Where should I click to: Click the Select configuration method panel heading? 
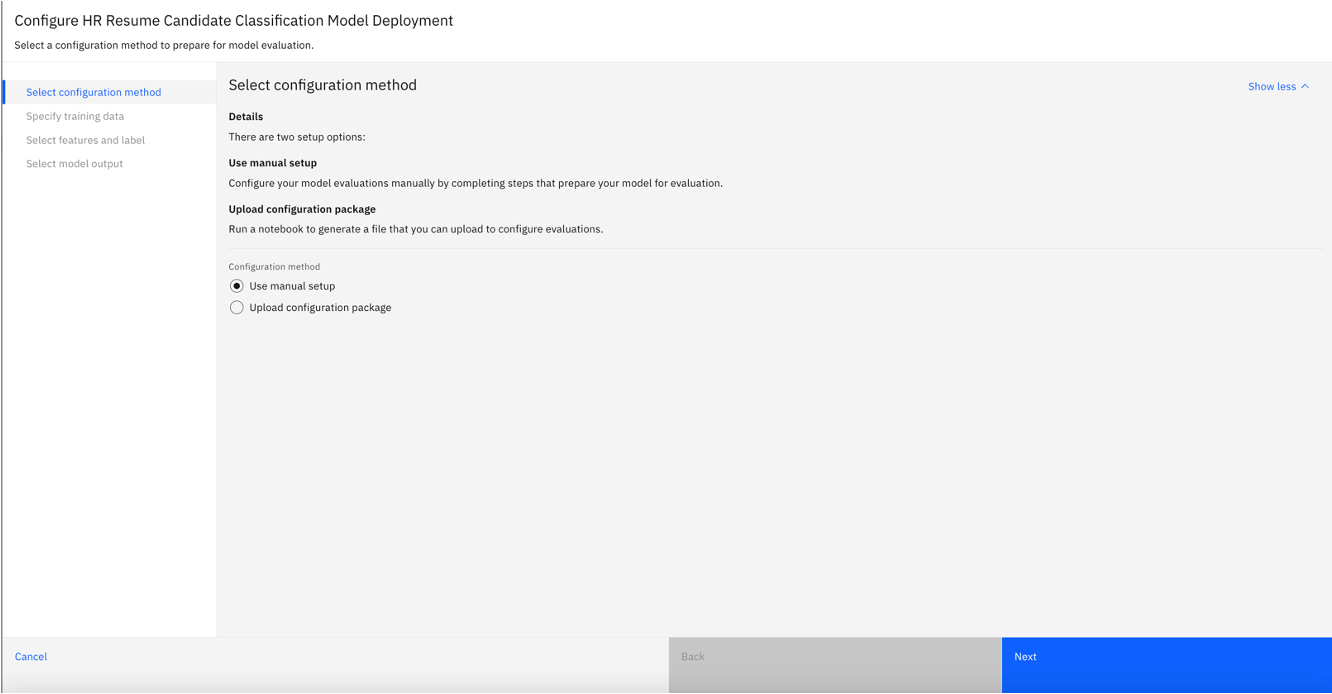pyautogui.click(x=322, y=85)
